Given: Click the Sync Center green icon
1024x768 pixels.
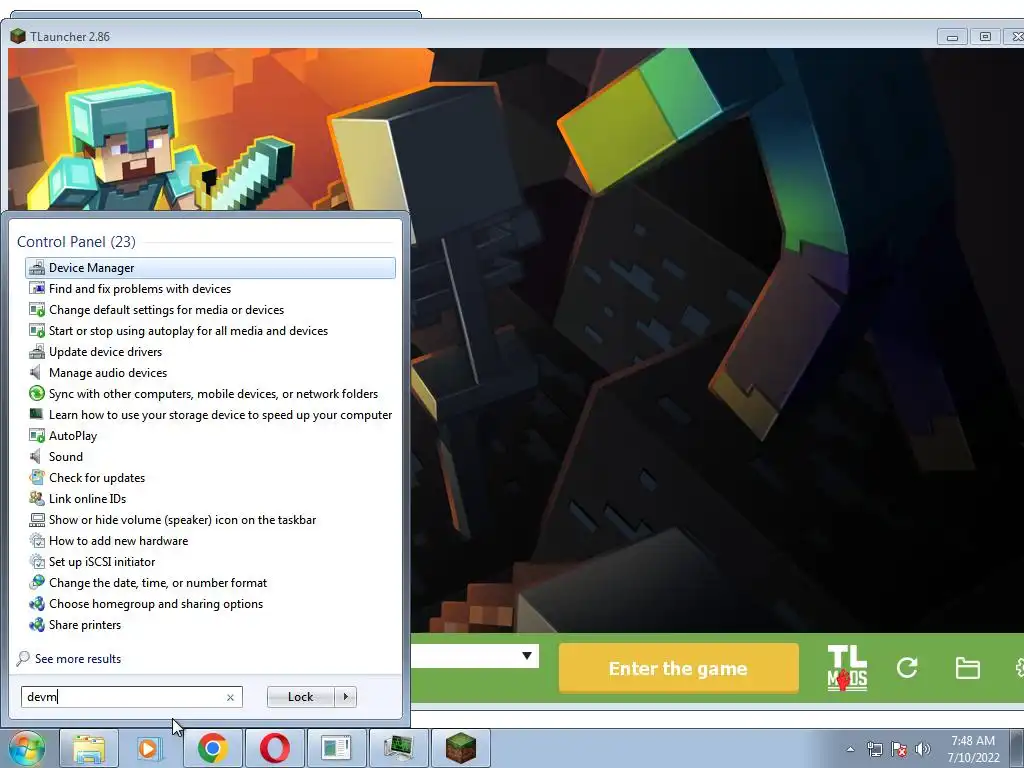Looking at the screenshot, I should 37,394.
